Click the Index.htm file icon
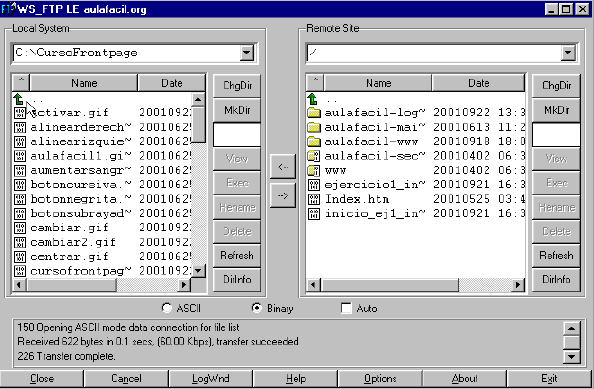The width and height of the screenshot is (594, 389). [314, 199]
